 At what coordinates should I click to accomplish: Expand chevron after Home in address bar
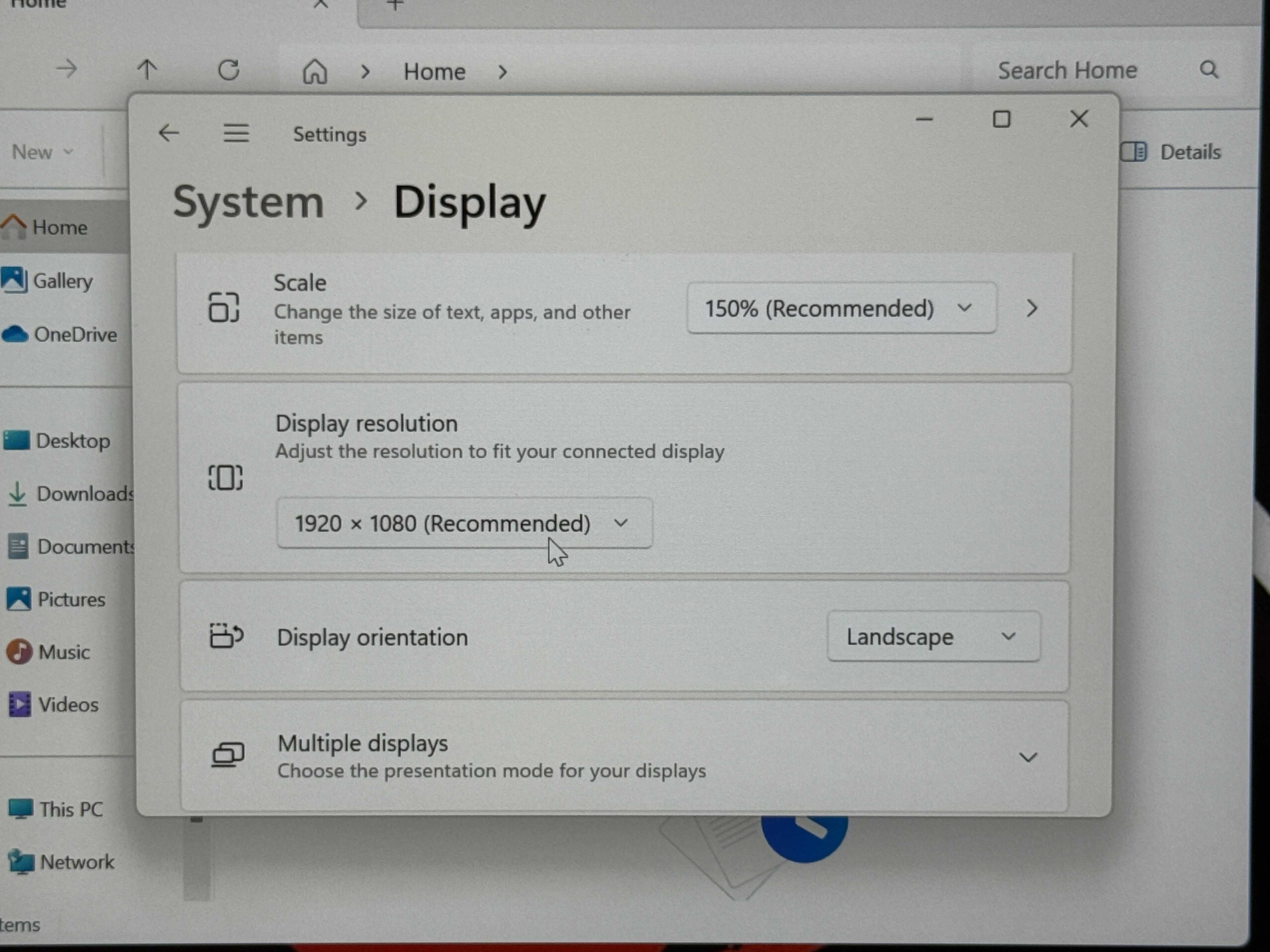click(x=502, y=72)
